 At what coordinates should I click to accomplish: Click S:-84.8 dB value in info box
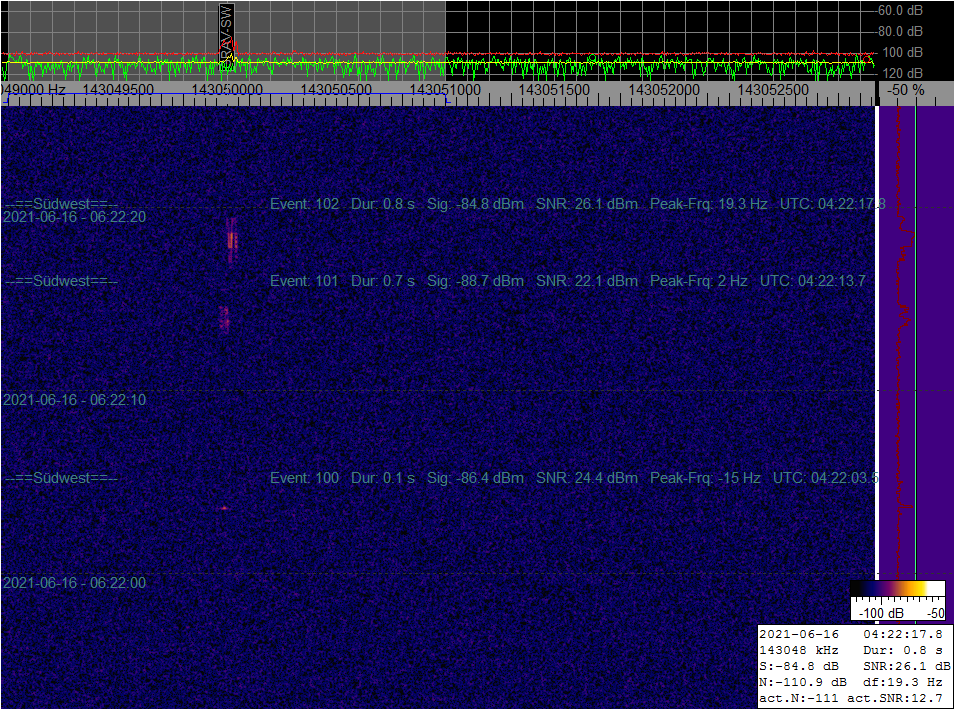tap(798, 666)
